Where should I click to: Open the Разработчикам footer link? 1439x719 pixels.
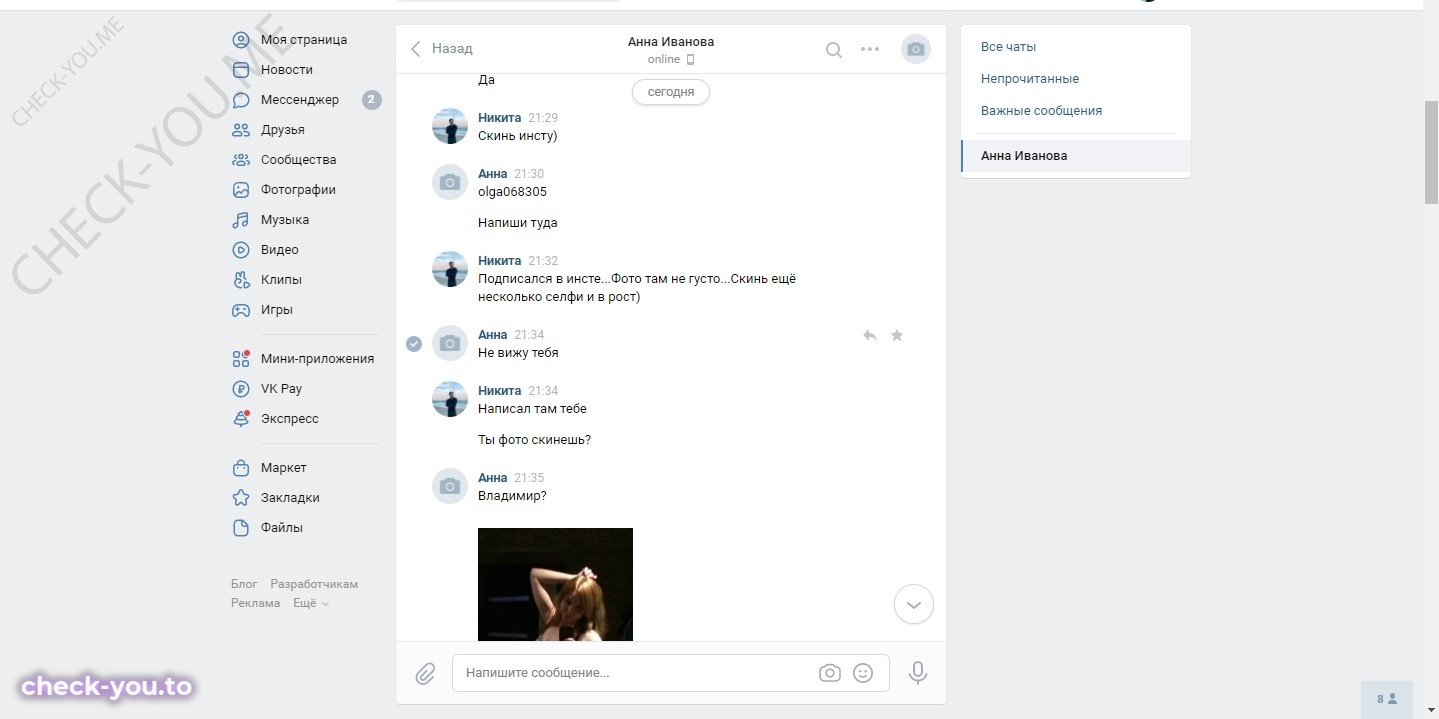click(314, 584)
